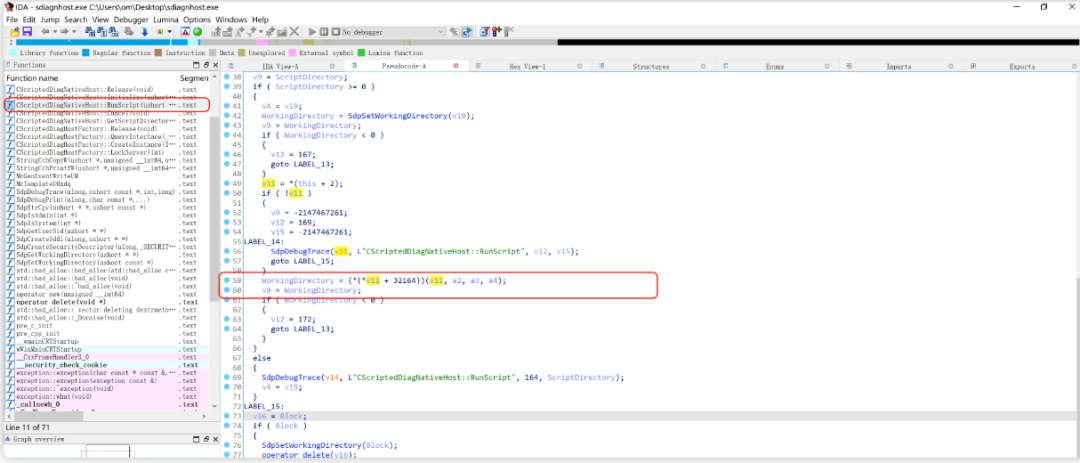Open the forward-arrow history dropdown
The height and width of the screenshot is (463, 1080).
point(73,32)
